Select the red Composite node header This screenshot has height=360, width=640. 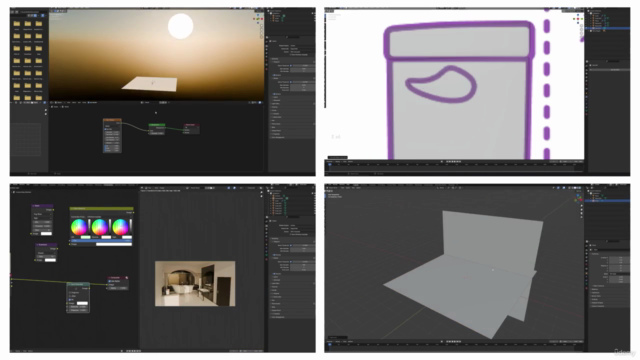click(x=118, y=278)
